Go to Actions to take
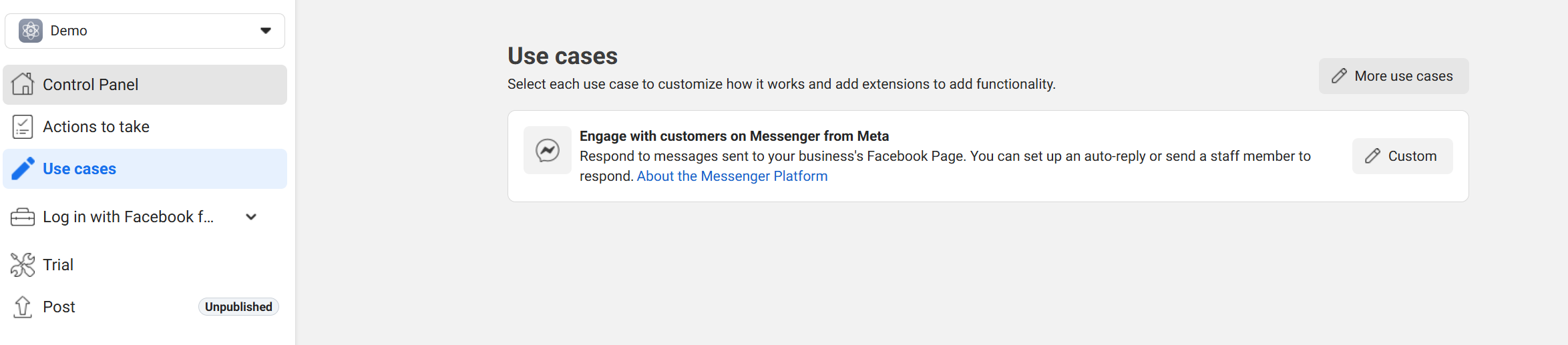Viewport: 1568px width, 345px height. pyautogui.click(x=96, y=127)
